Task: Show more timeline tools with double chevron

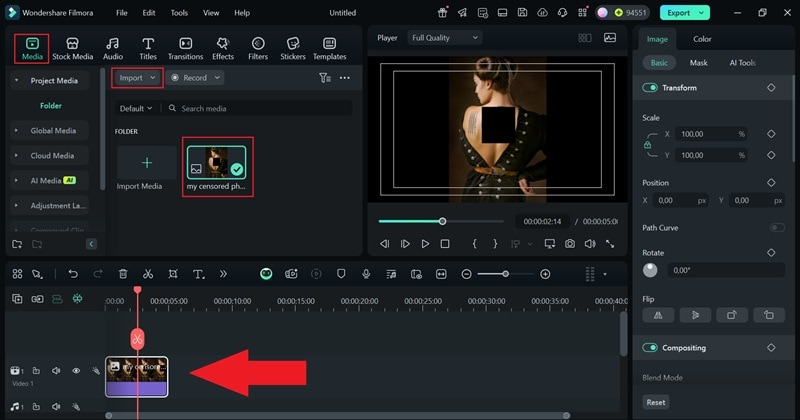Action: [223, 274]
